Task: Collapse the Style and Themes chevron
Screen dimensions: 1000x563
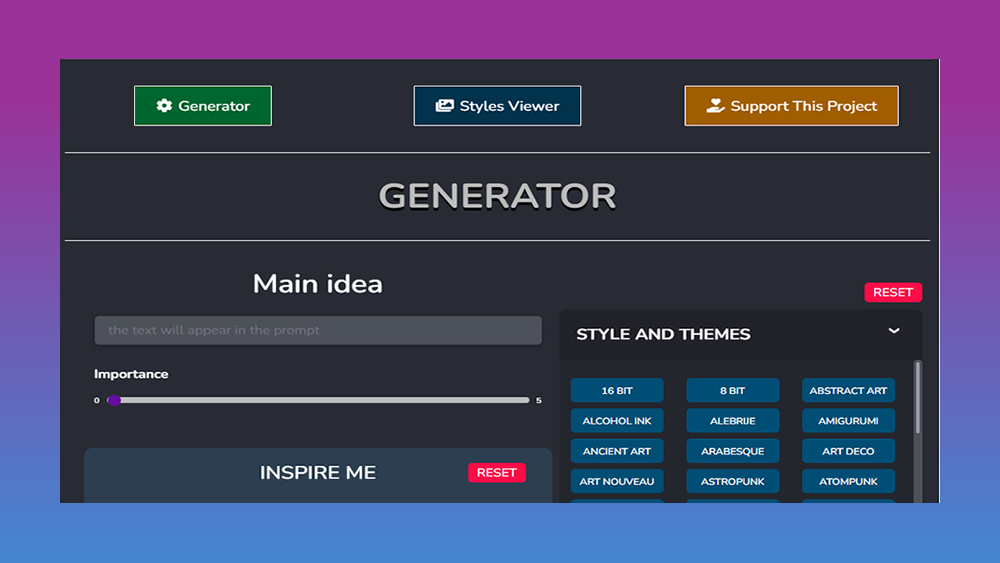Action: [894, 331]
